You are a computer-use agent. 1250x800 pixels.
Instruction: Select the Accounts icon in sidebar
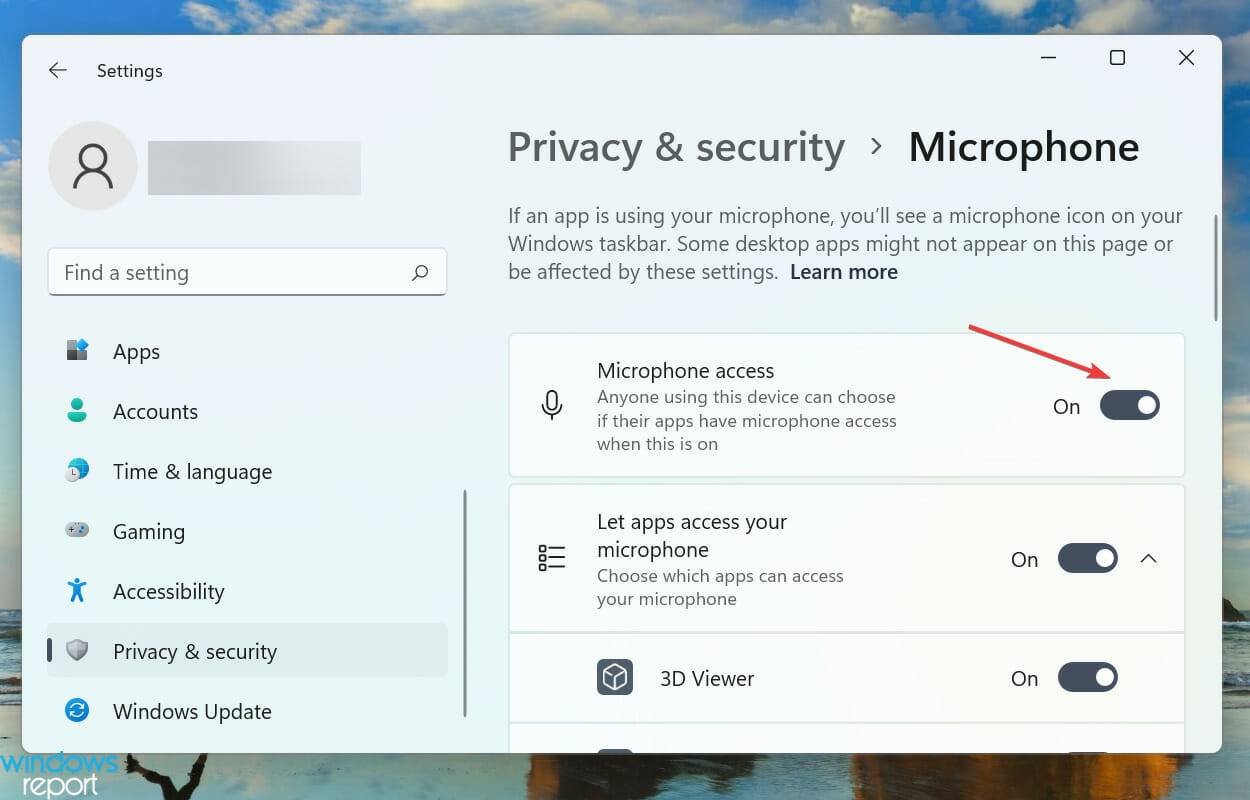point(76,411)
